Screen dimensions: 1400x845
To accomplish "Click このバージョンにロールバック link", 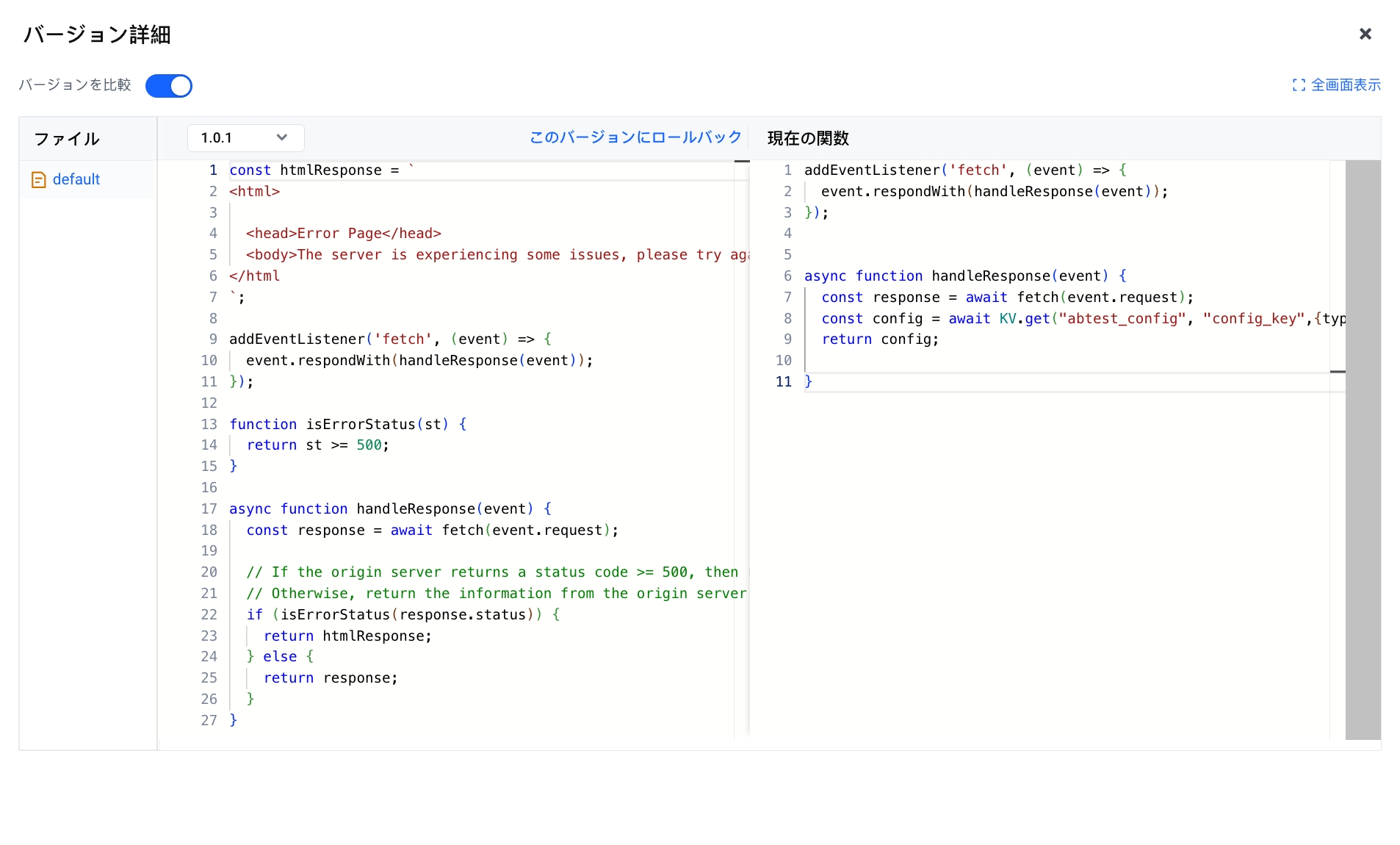I will pyautogui.click(x=635, y=137).
